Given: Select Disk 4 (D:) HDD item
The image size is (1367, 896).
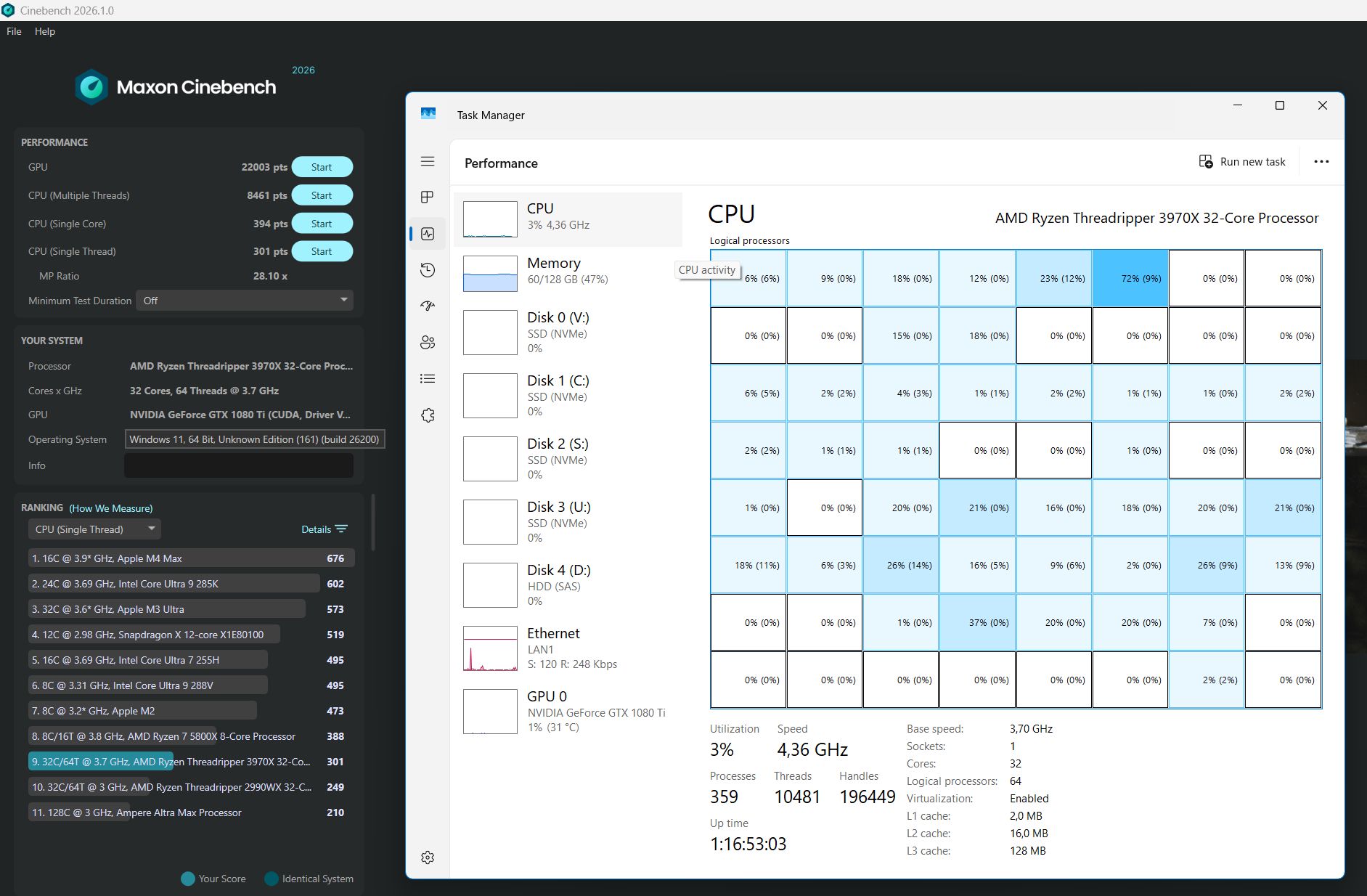Looking at the screenshot, I should [x=568, y=585].
